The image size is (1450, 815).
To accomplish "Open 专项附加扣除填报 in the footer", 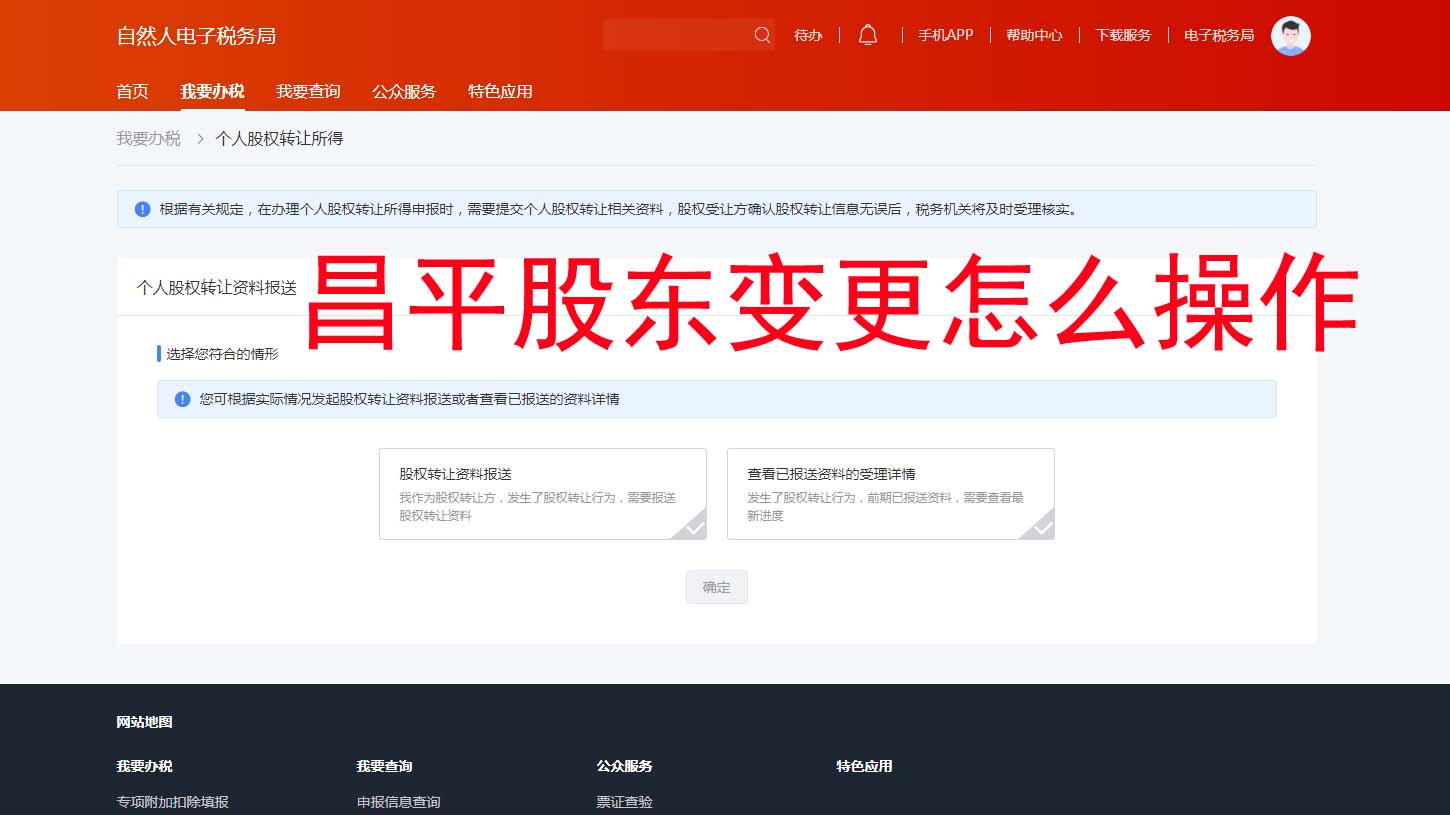I will [172, 801].
